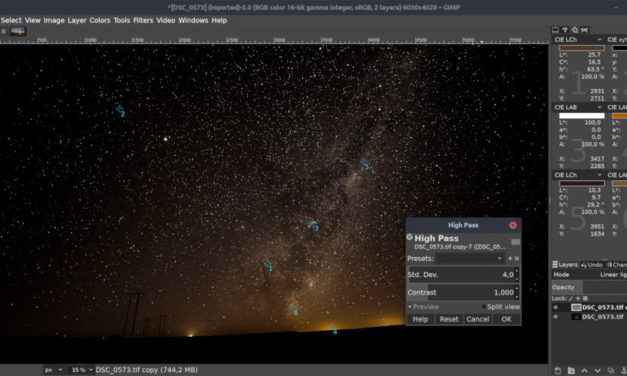Switch to the Undo tab

[591, 265]
